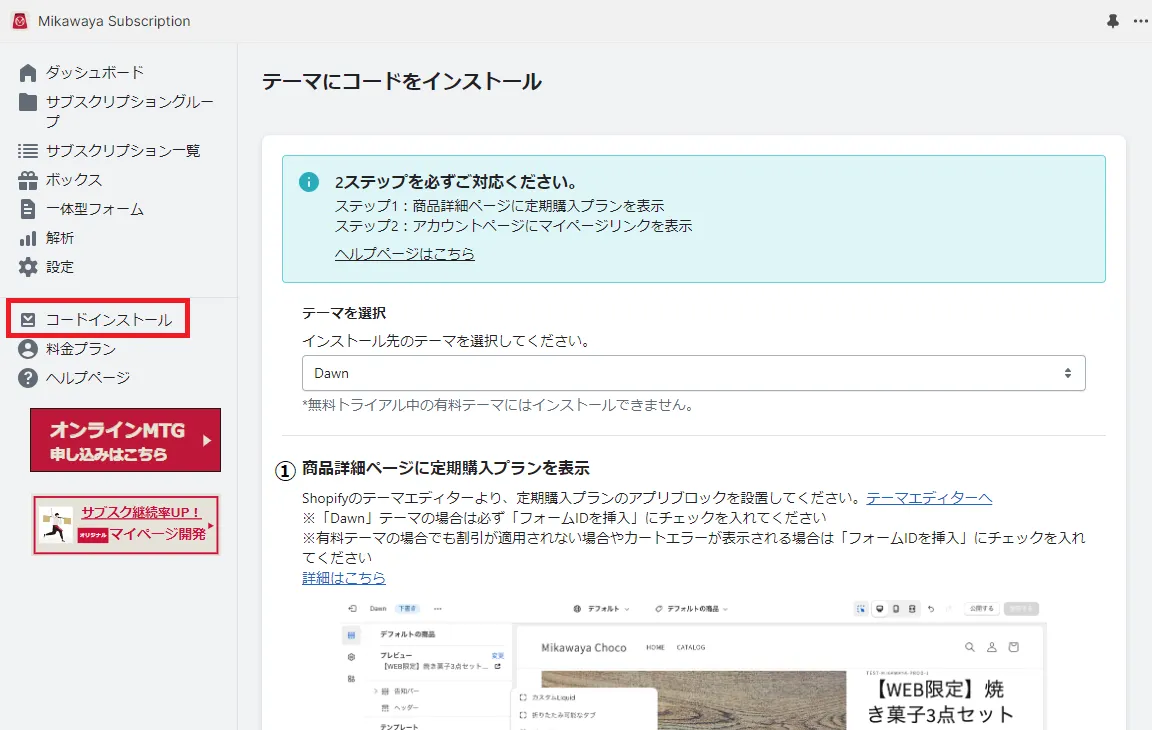Click the オンラインMTG 申し込みはこちら banner
Viewport: 1152px width, 730px height.
pos(126,440)
